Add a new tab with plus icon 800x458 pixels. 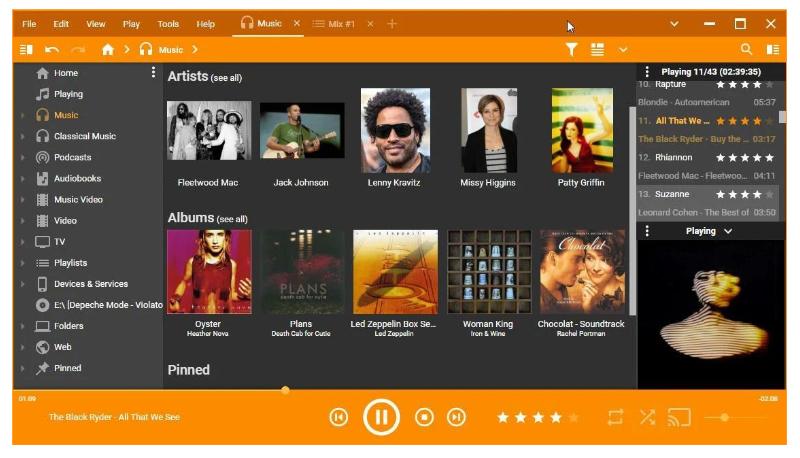point(392,24)
